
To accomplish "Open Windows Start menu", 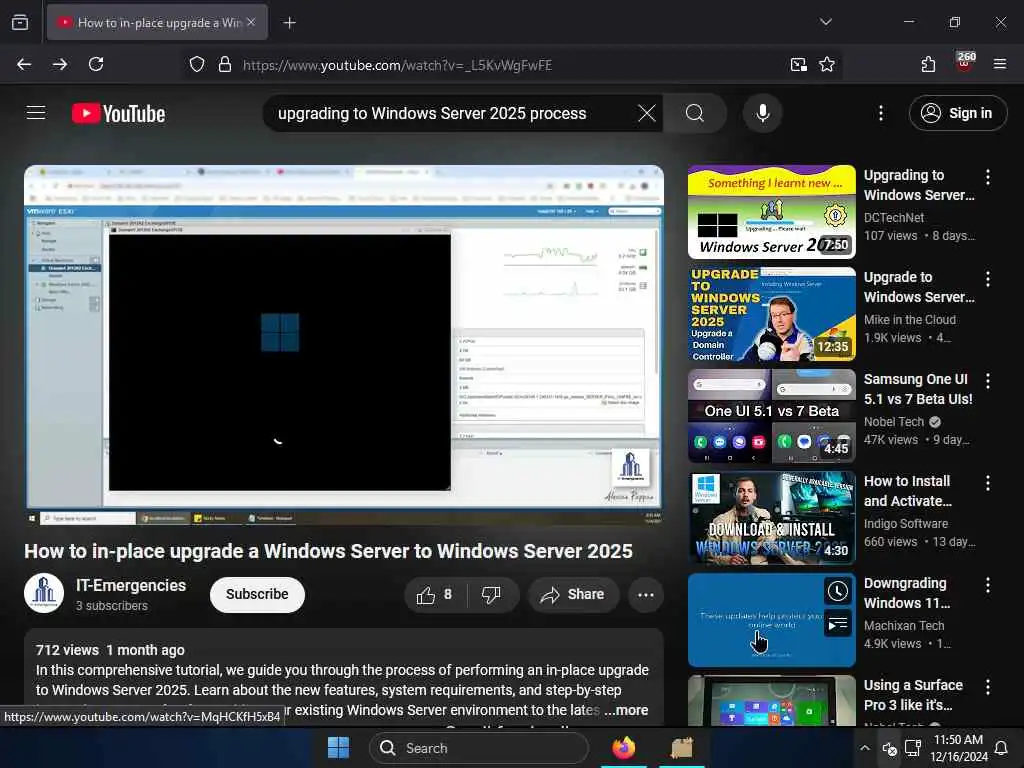I will pyautogui.click(x=338, y=748).
